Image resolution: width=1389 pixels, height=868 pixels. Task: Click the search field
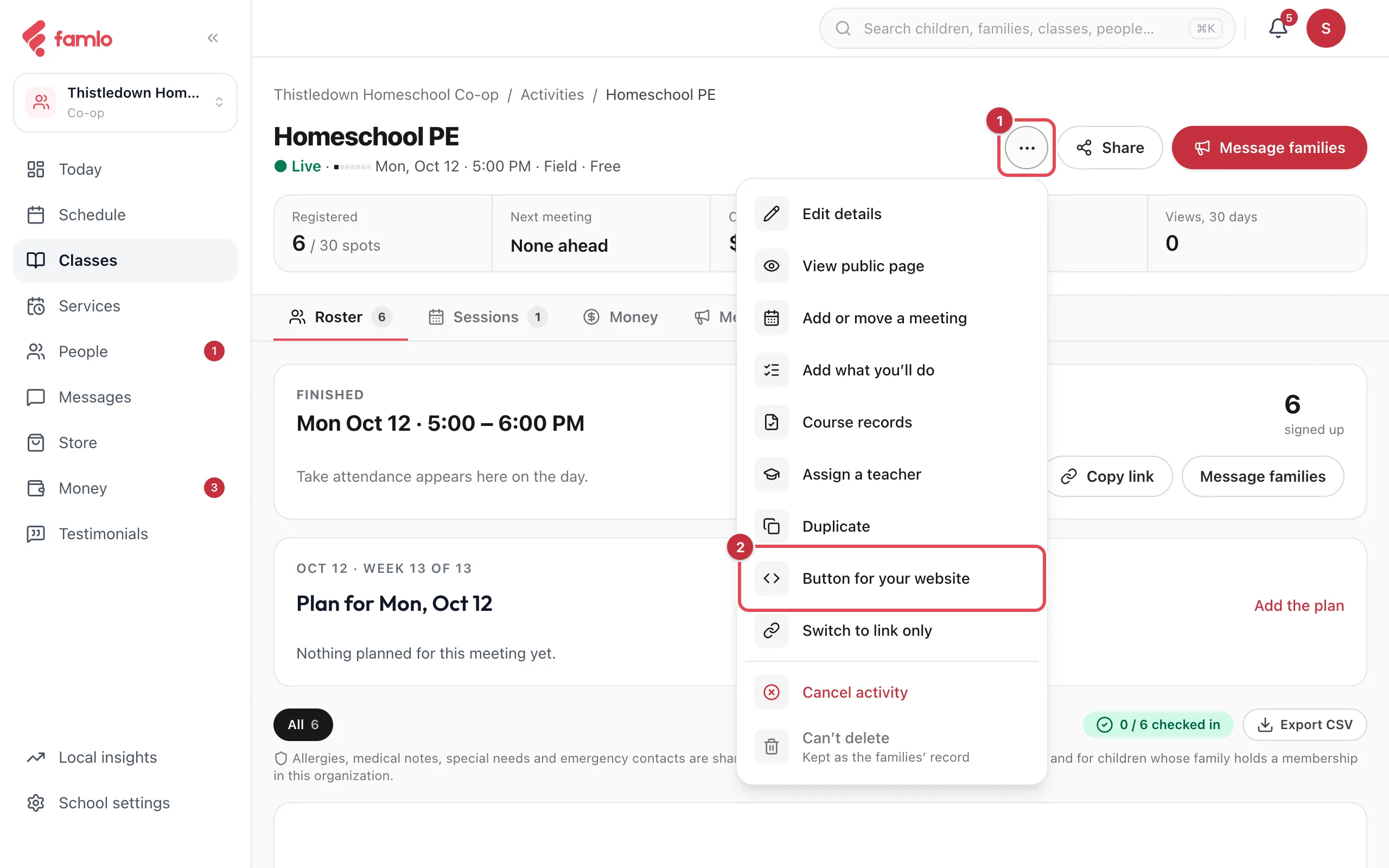1027,28
